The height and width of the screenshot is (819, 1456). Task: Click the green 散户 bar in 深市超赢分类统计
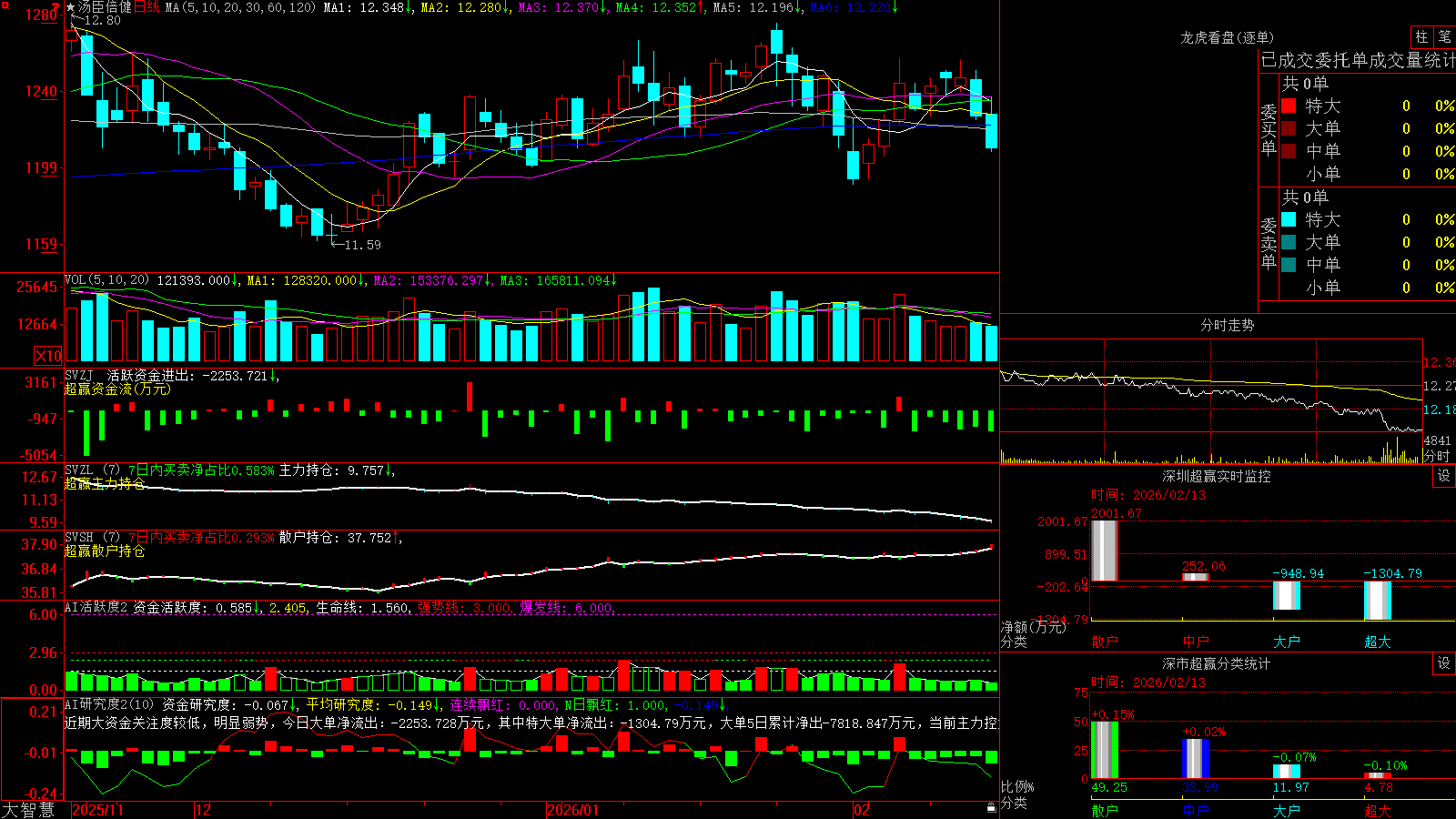click(x=1105, y=750)
